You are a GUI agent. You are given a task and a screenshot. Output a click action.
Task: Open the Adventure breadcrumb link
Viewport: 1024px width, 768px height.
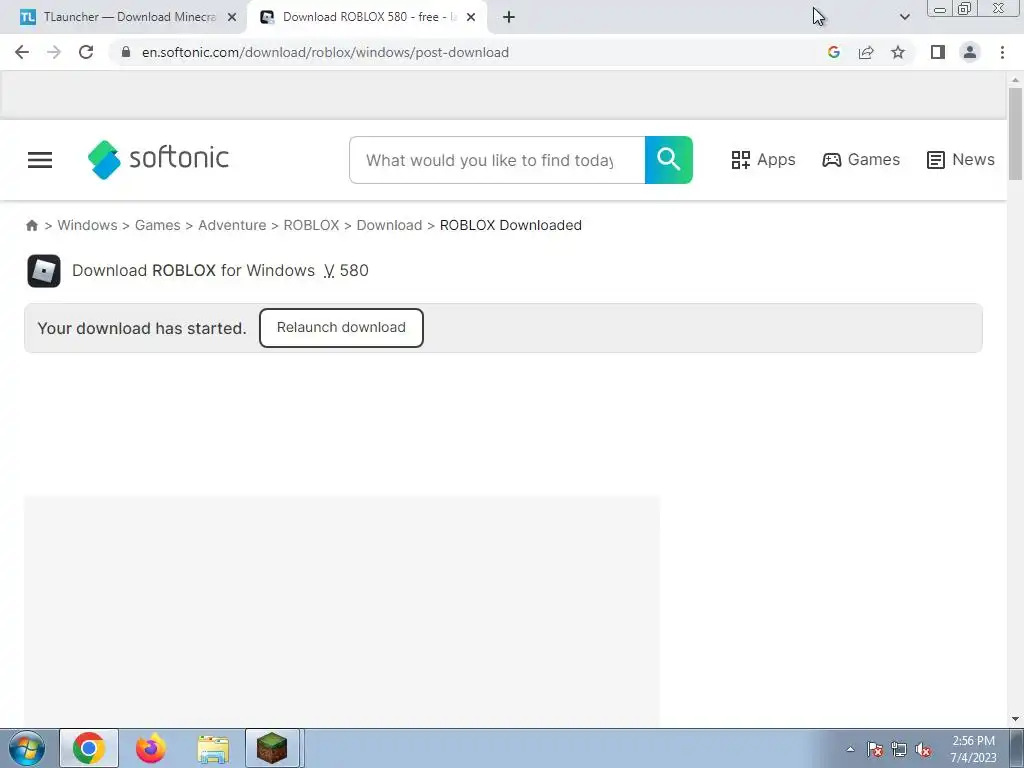232,225
